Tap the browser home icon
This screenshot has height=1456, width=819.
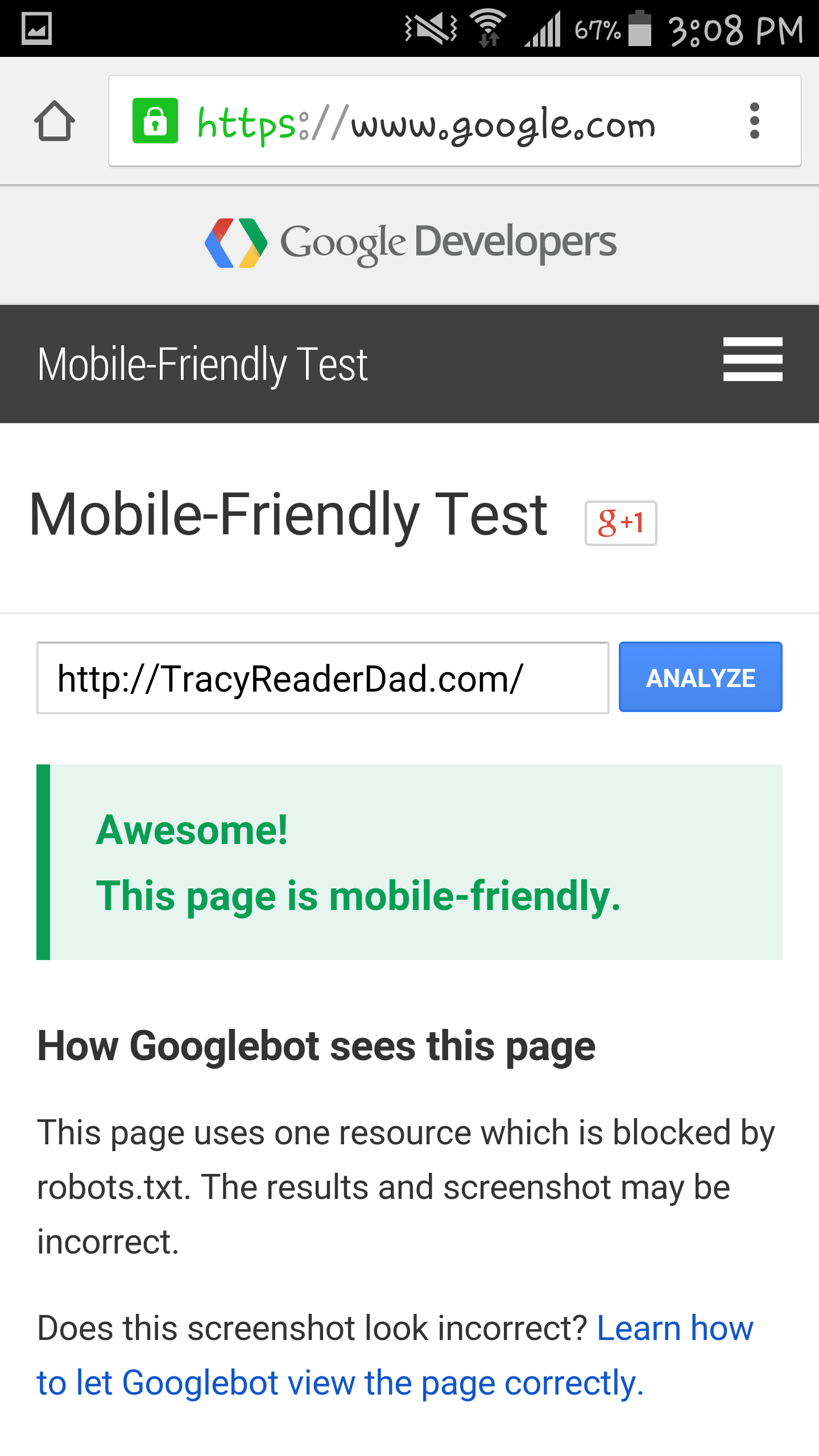(x=55, y=121)
